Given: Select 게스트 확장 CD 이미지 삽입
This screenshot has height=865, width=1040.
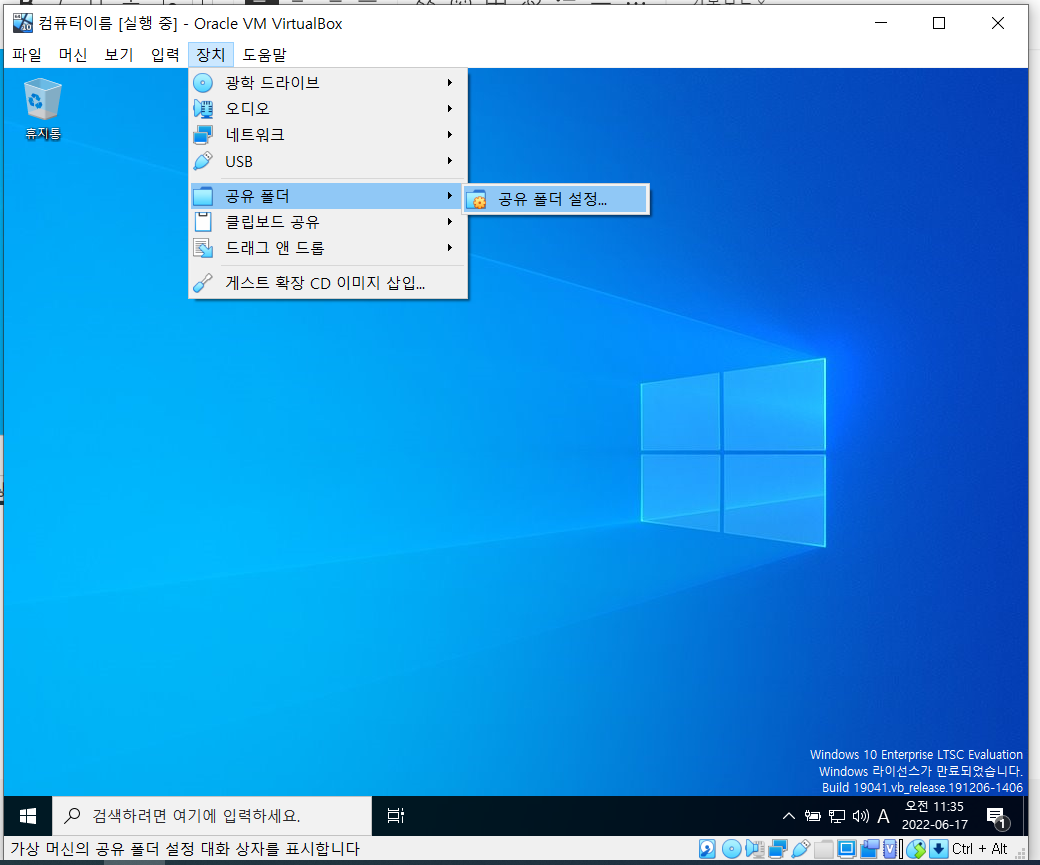Looking at the screenshot, I should [x=329, y=283].
